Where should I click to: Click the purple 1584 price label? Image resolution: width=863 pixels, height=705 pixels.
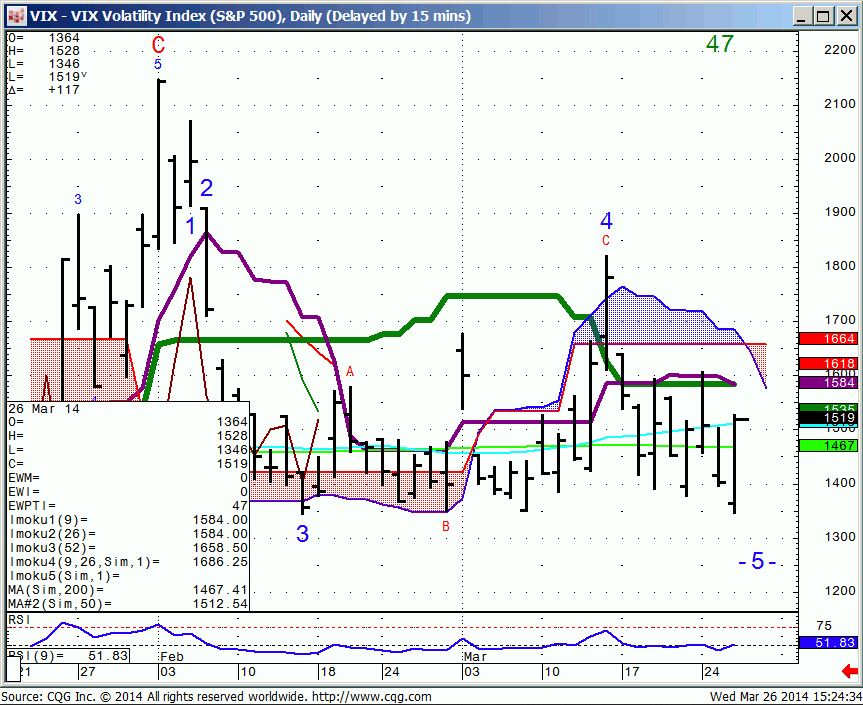pos(828,382)
